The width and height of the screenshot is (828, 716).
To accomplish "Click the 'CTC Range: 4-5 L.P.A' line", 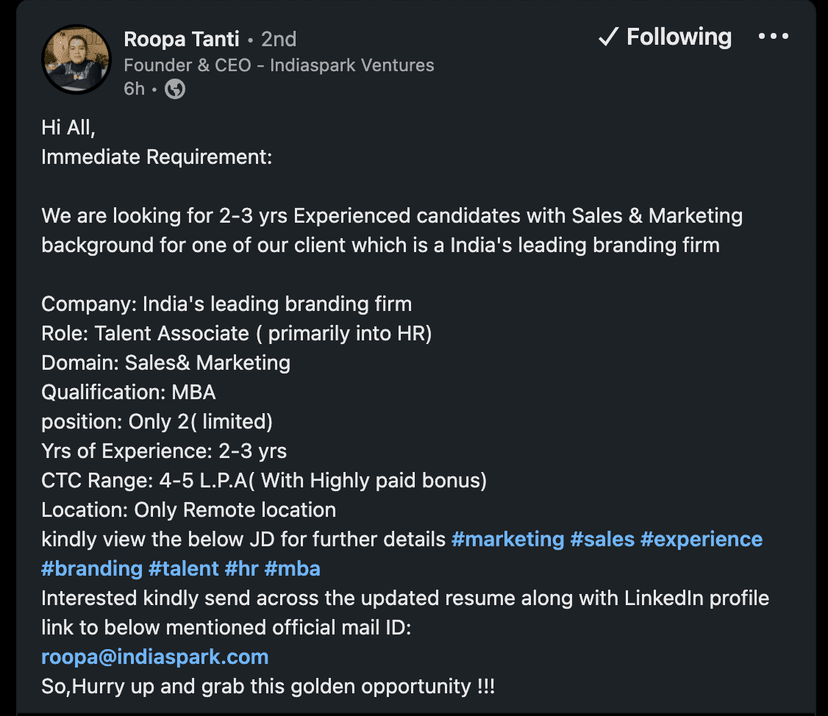I will pyautogui.click(x=264, y=480).
